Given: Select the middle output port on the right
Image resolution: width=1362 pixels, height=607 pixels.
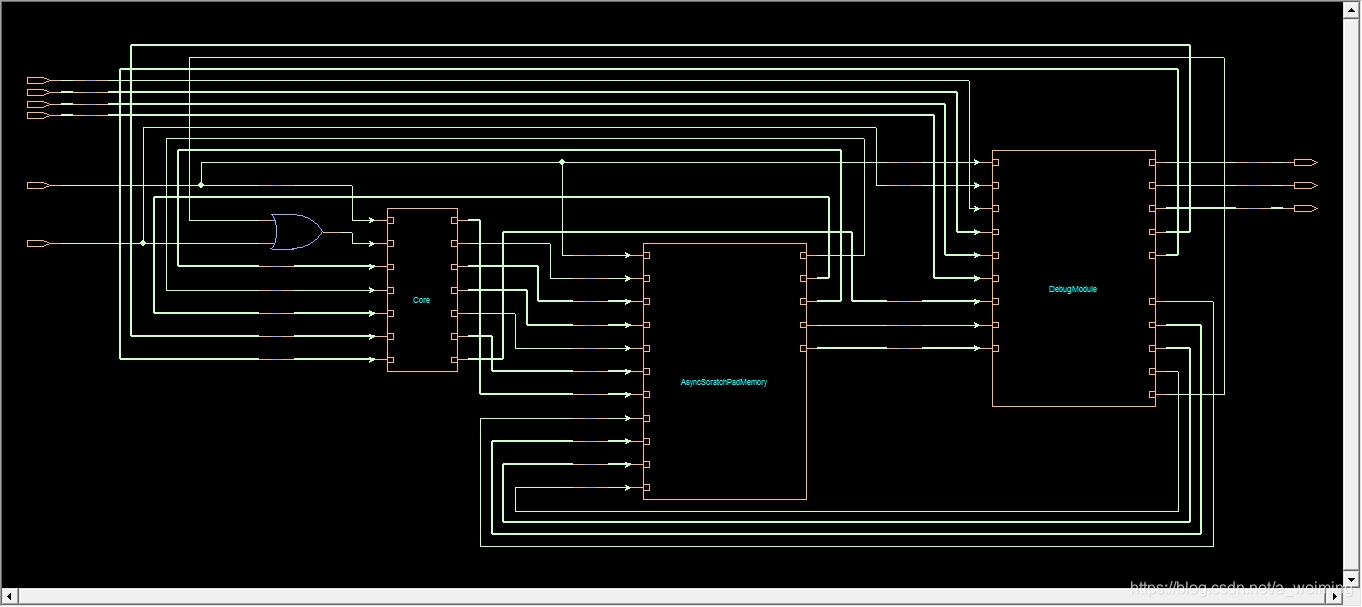Looking at the screenshot, I should pos(1305,185).
